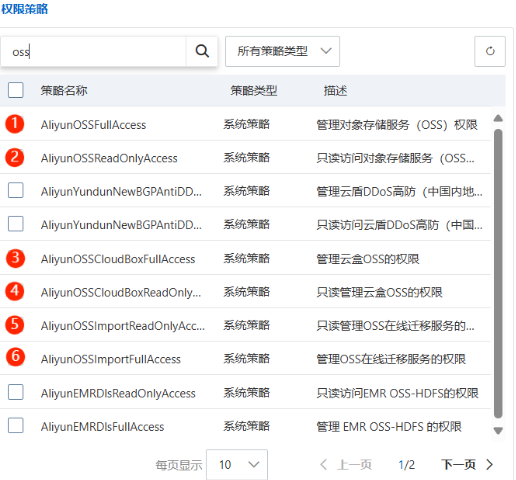Go to the next page via 下一页
Screen dimensions: 516x480
(467, 464)
